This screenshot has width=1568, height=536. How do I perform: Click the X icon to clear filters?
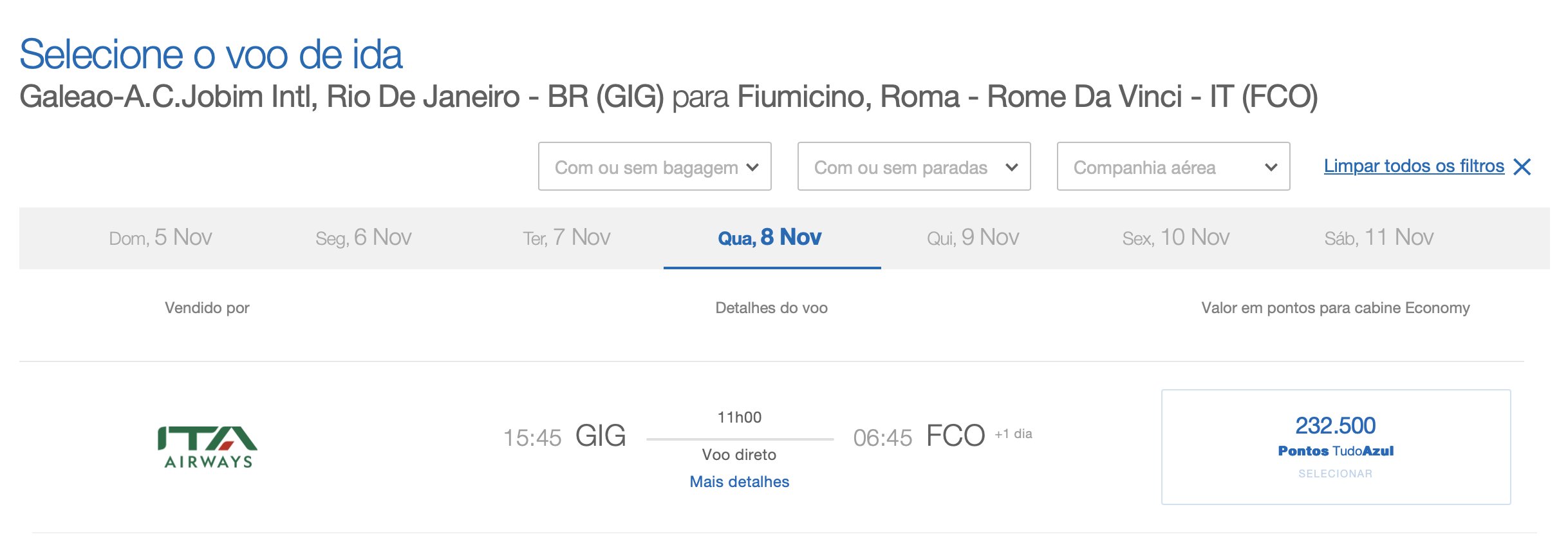tap(1522, 167)
